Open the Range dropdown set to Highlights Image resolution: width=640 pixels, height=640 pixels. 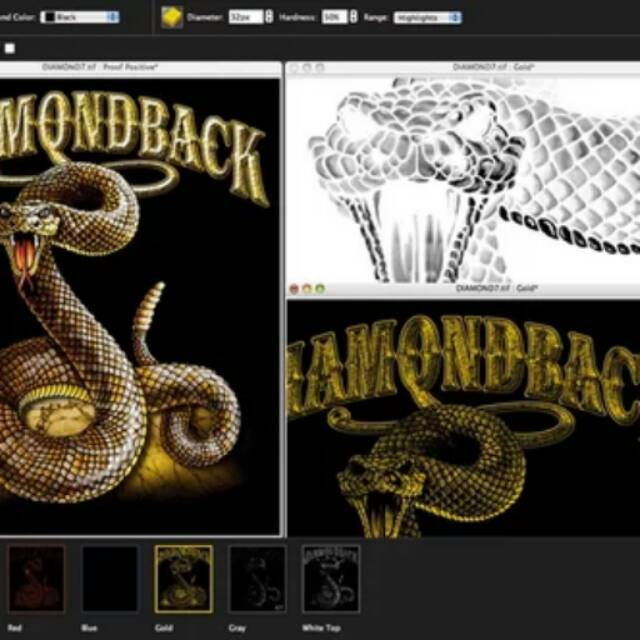pos(427,18)
